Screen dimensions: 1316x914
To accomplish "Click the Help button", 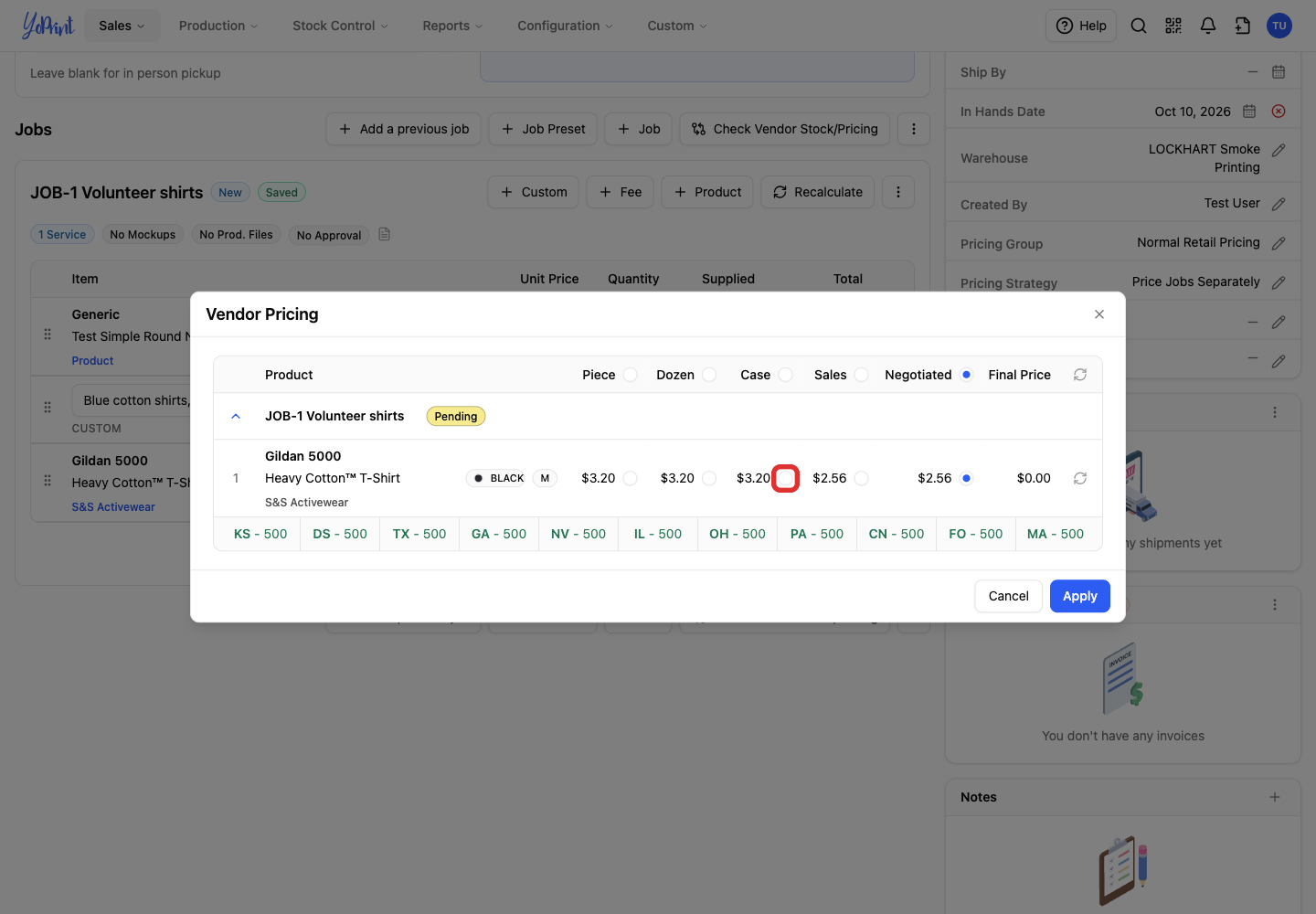I will pyautogui.click(x=1081, y=26).
